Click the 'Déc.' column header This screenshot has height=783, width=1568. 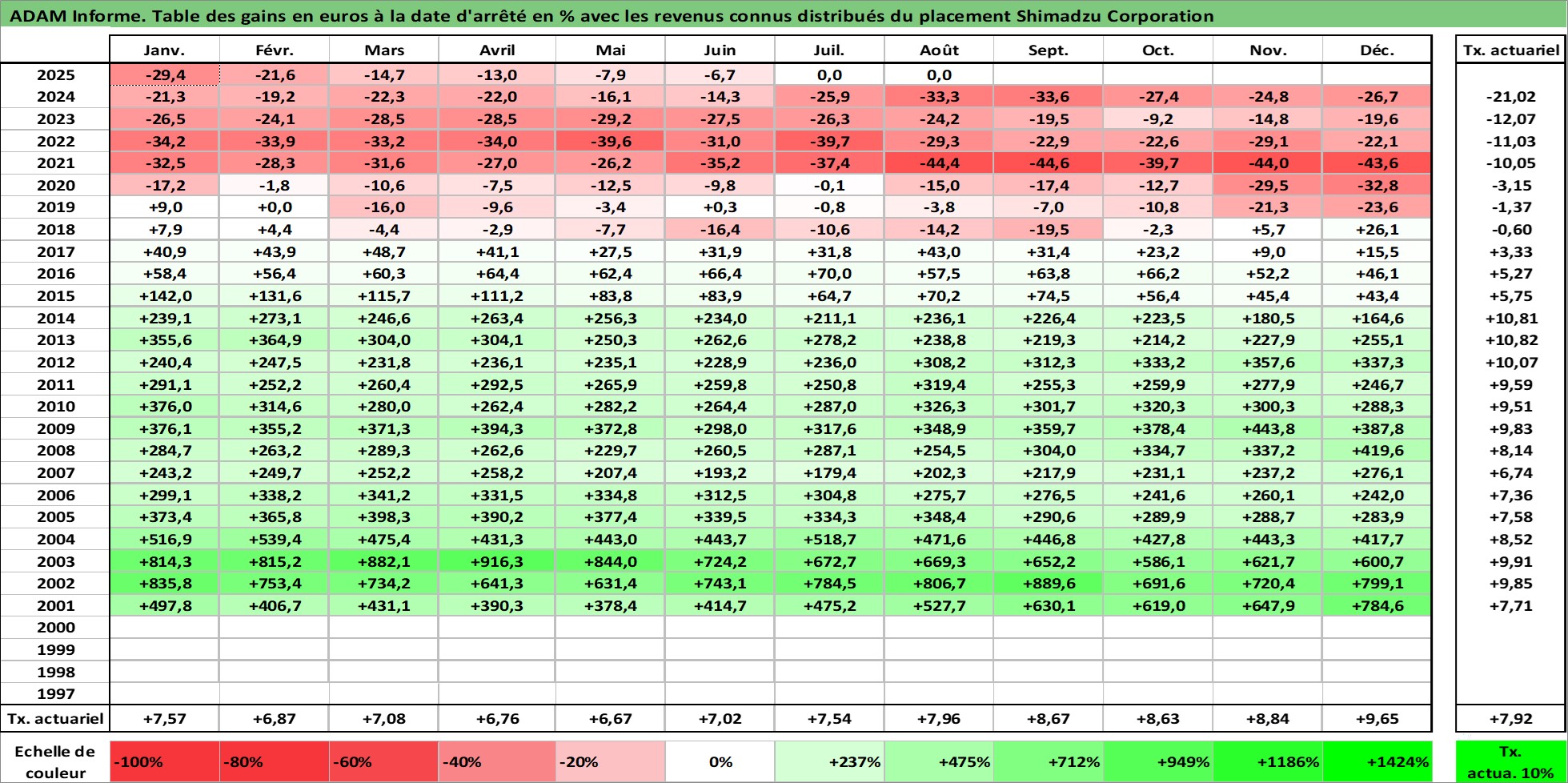click(x=1377, y=50)
